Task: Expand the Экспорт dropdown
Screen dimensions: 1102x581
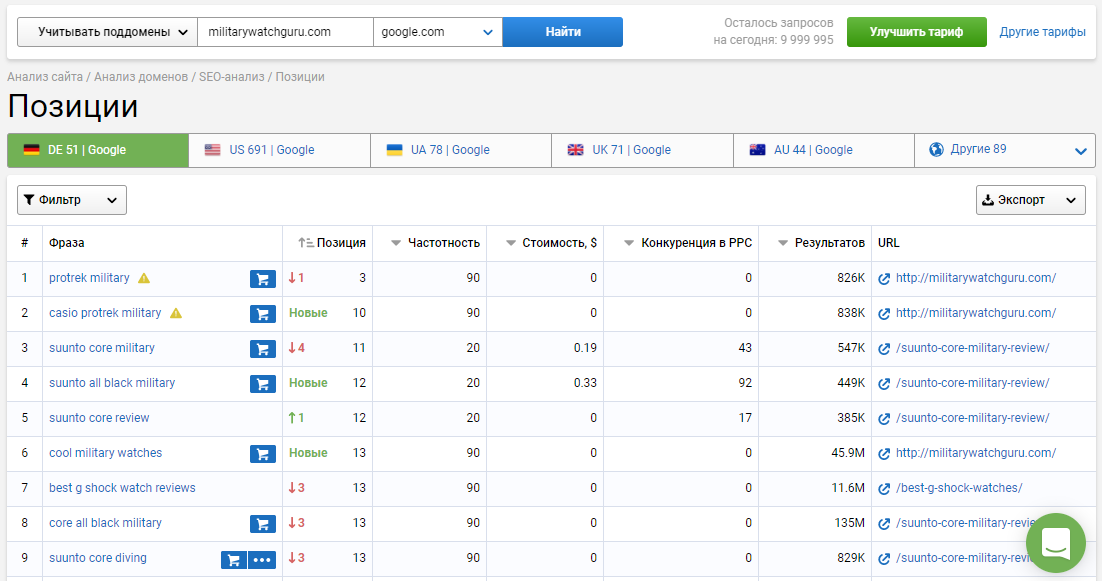Action: coord(1030,200)
